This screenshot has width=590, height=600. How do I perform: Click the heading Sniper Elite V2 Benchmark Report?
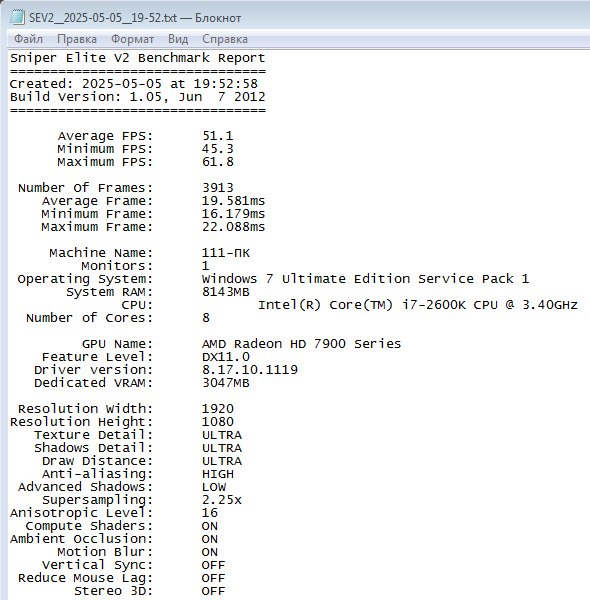click(x=137, y=58)
